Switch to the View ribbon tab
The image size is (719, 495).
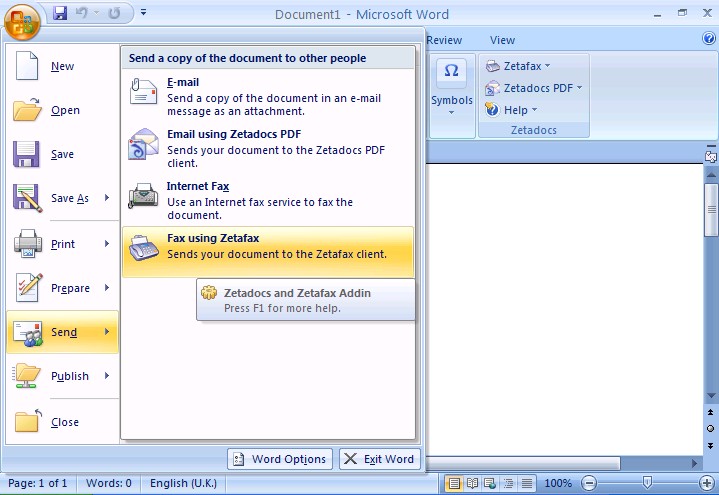[x=503, y=40]
